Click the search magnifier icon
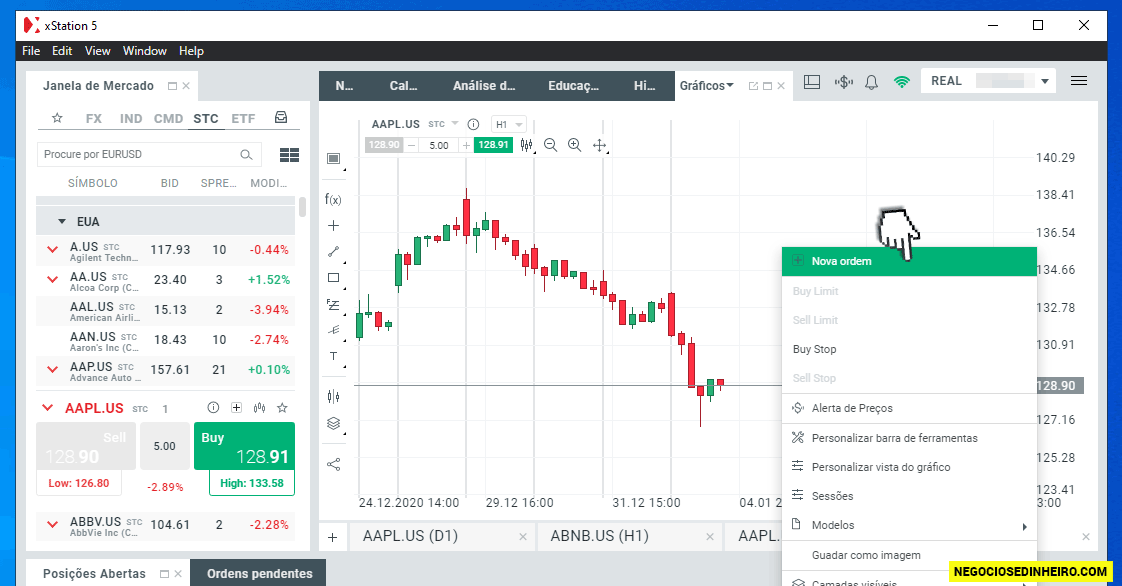This screenshot has width=1122, height=586. pyautogui.click(x=246, y=155)
